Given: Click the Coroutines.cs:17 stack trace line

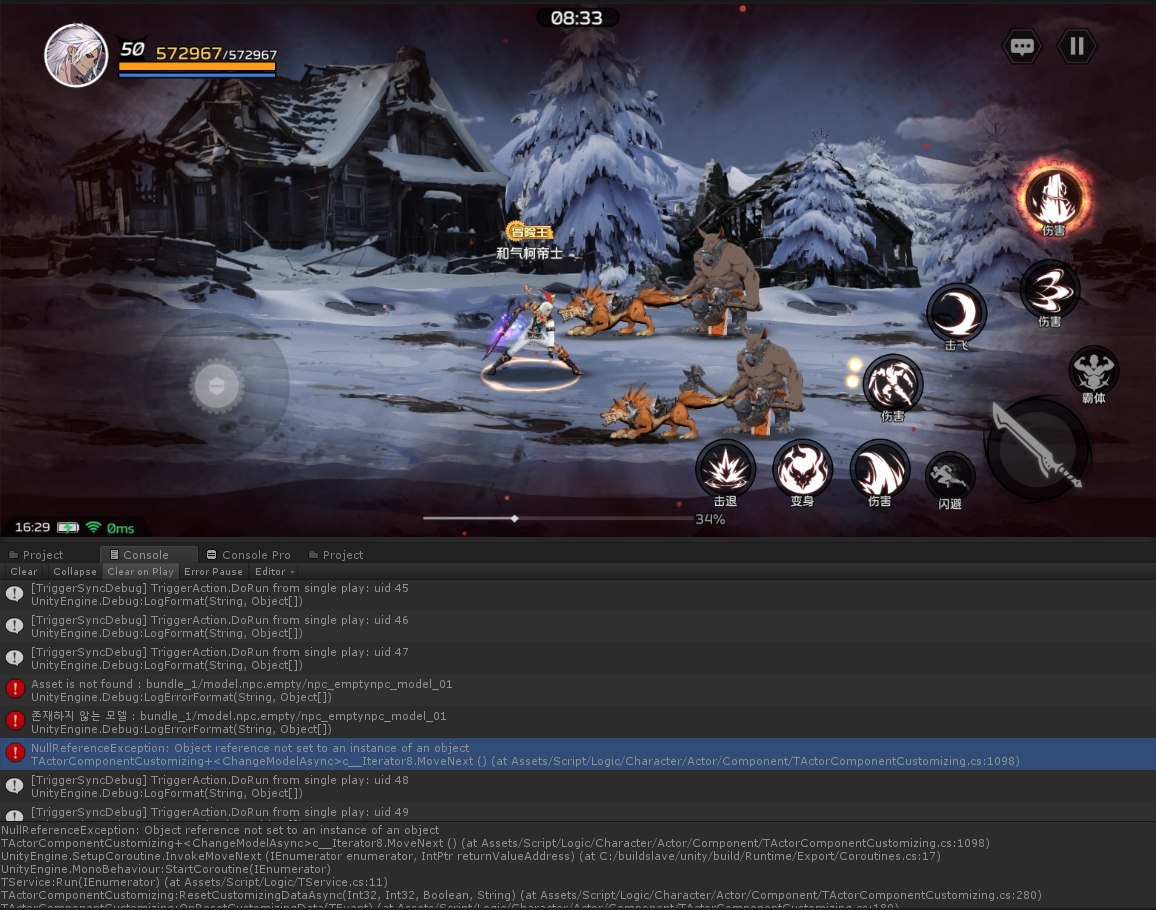Looking at the screenshot, I should click(470, 856).
